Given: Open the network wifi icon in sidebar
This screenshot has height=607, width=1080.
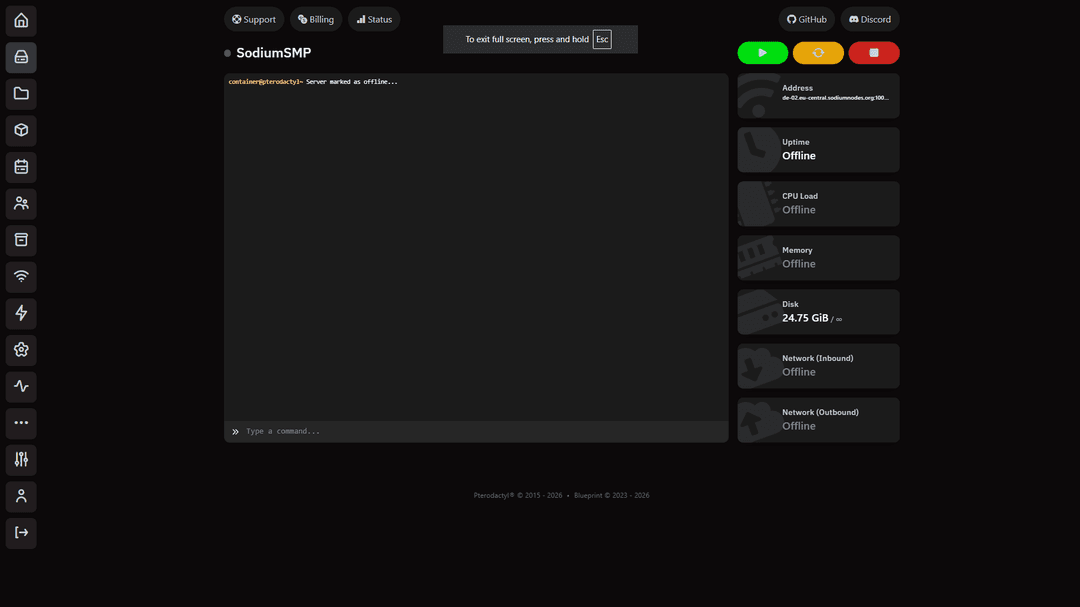Looking at the screenshot, I should [x=21, y=276].
